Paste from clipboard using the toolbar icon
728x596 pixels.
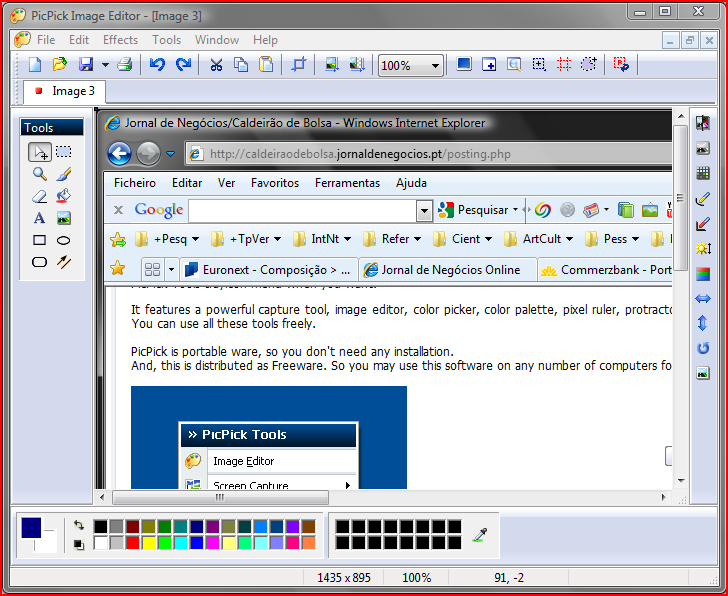(x=266, y=65)
